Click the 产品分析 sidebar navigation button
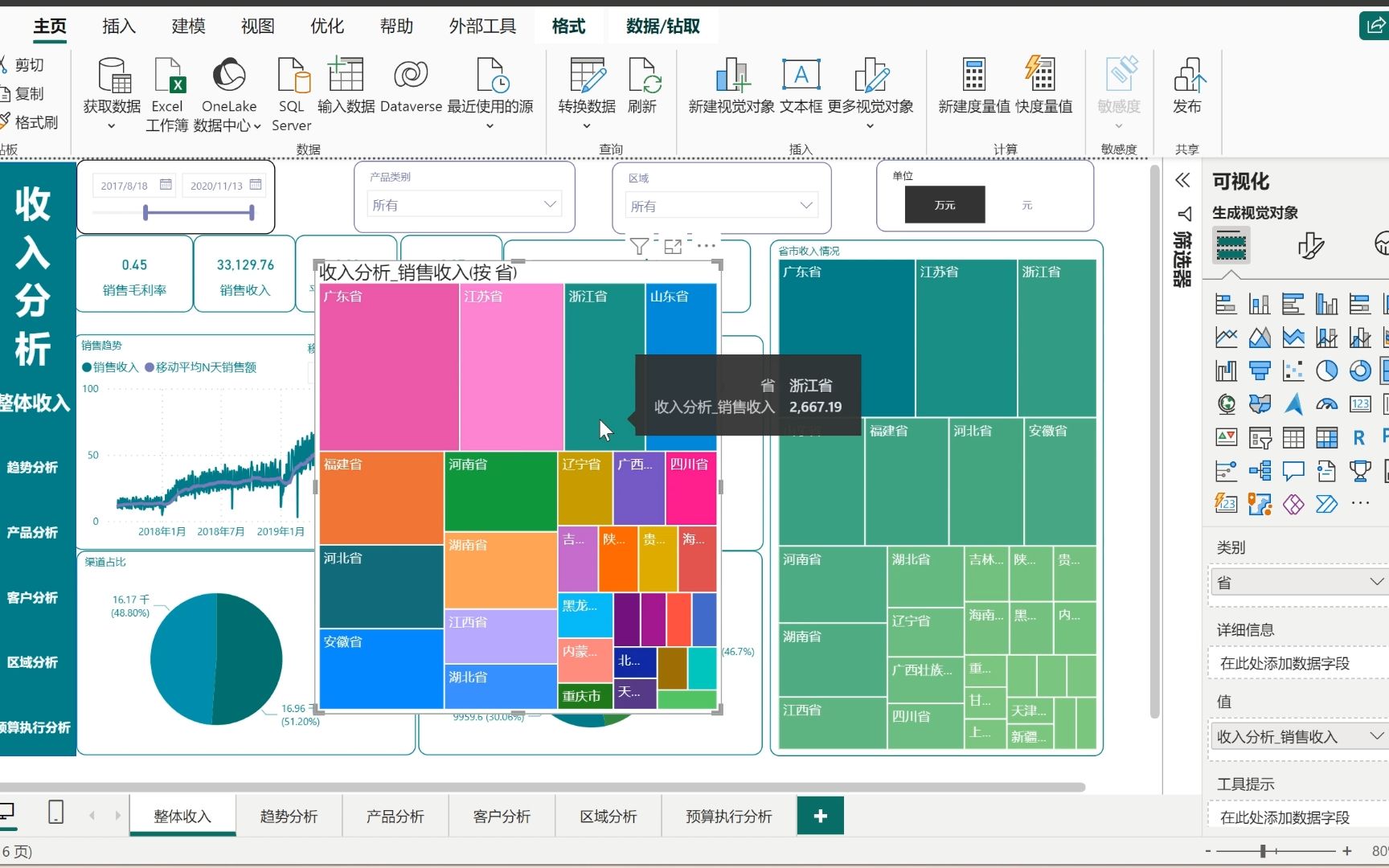 click(32, 532)
